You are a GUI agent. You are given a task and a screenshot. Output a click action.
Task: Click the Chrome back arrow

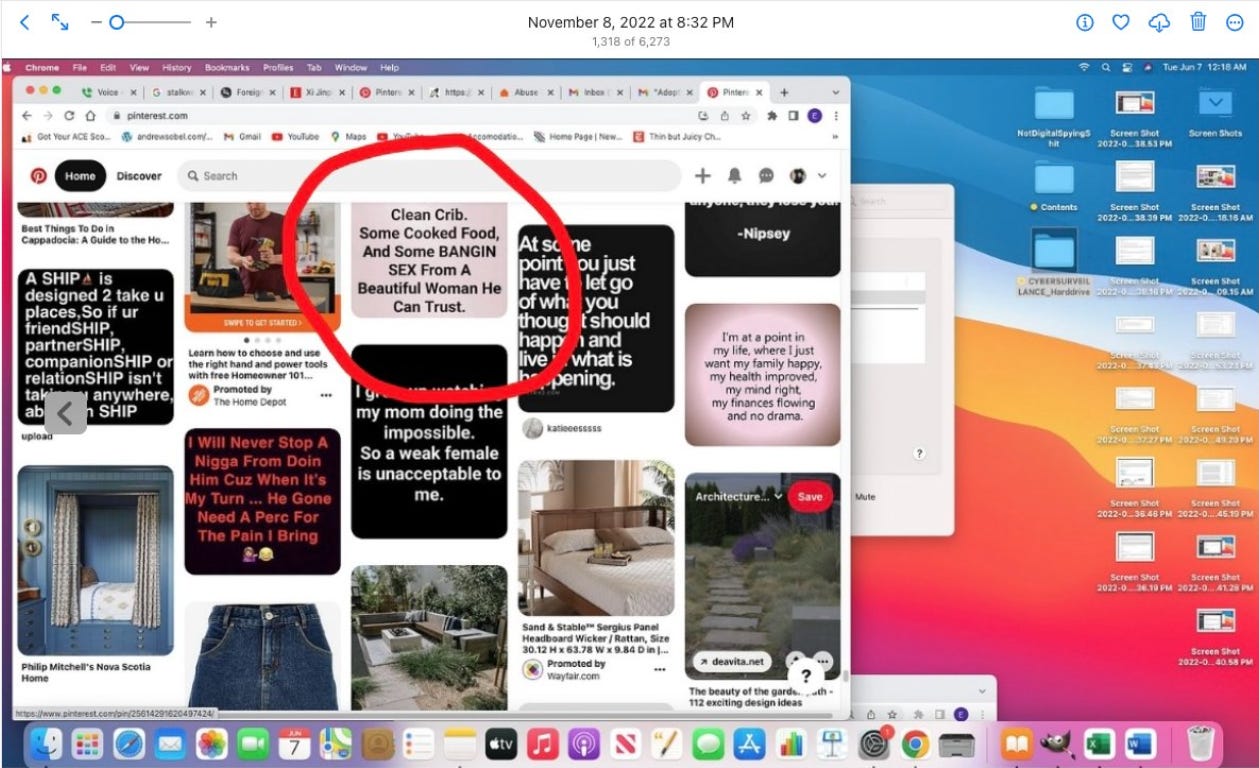27,116
